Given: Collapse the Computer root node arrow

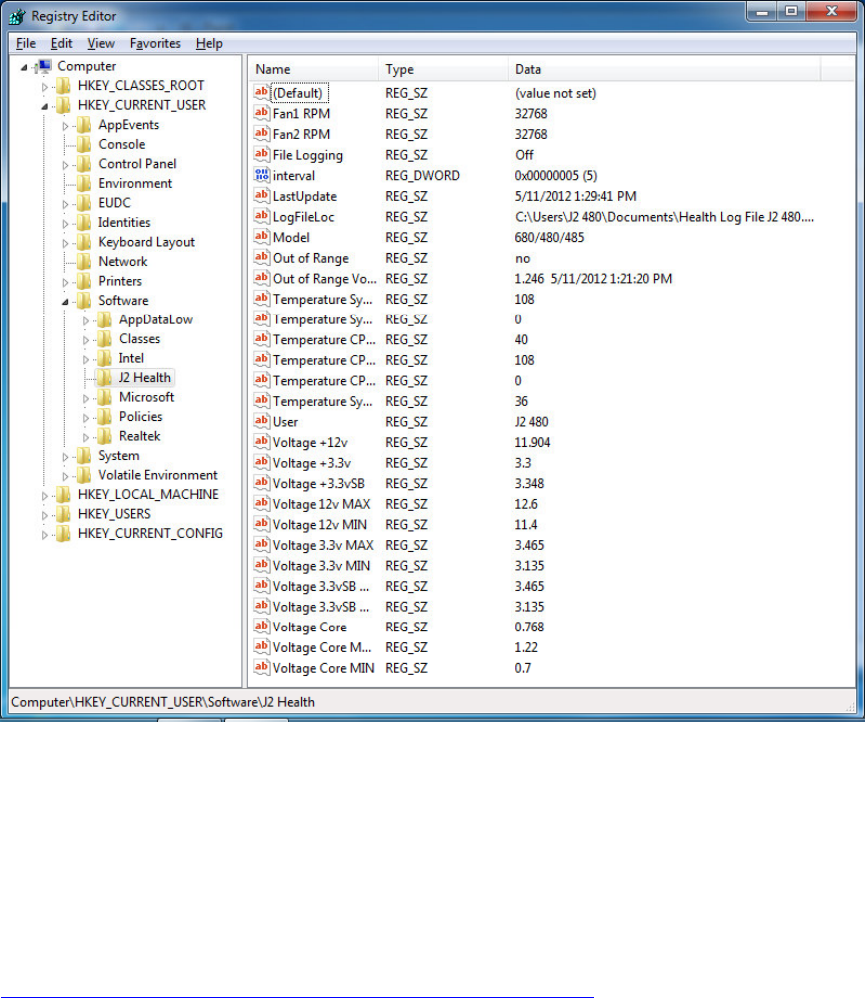Looking at the screenshot, I should click(24, 67).
